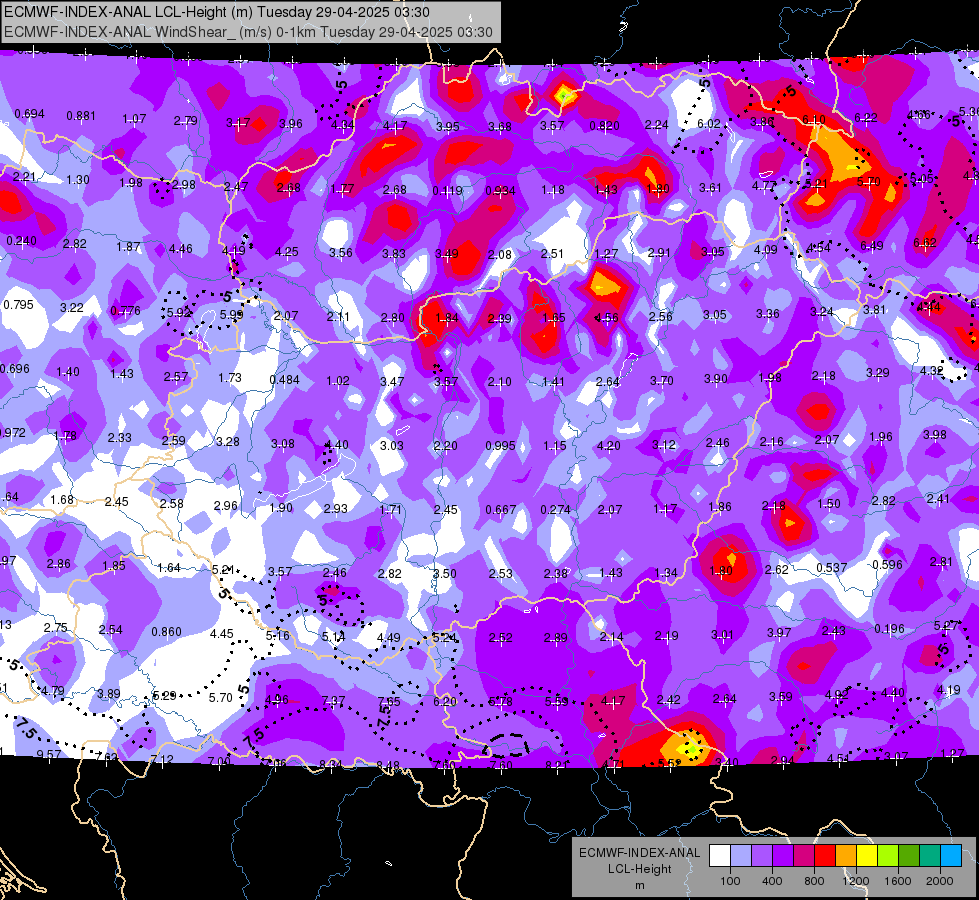Click the wind shear value 0.596
Screen dimensions: 979x900
[887, 565]
